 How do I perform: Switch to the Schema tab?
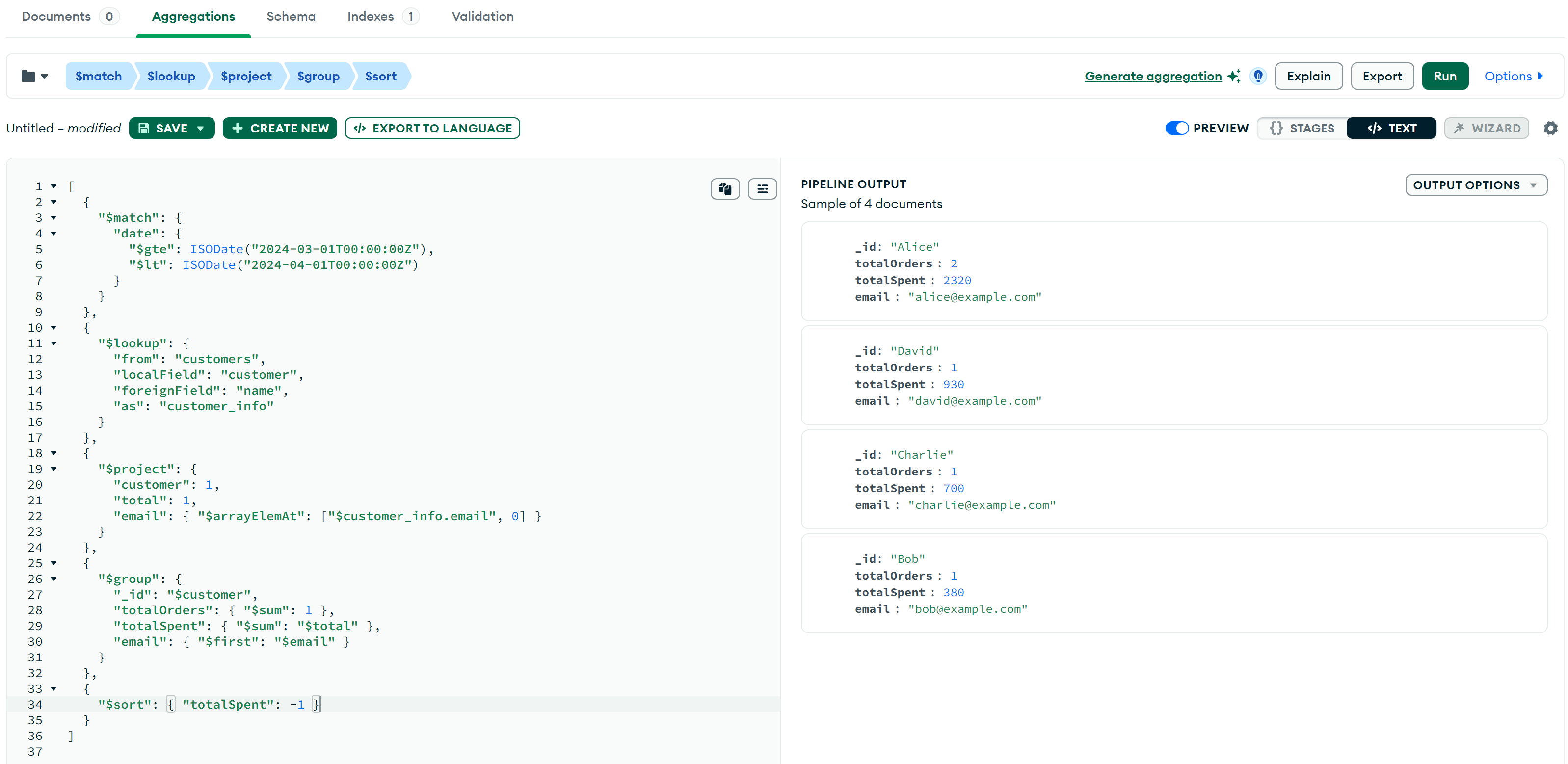click(x=291, y=16)
